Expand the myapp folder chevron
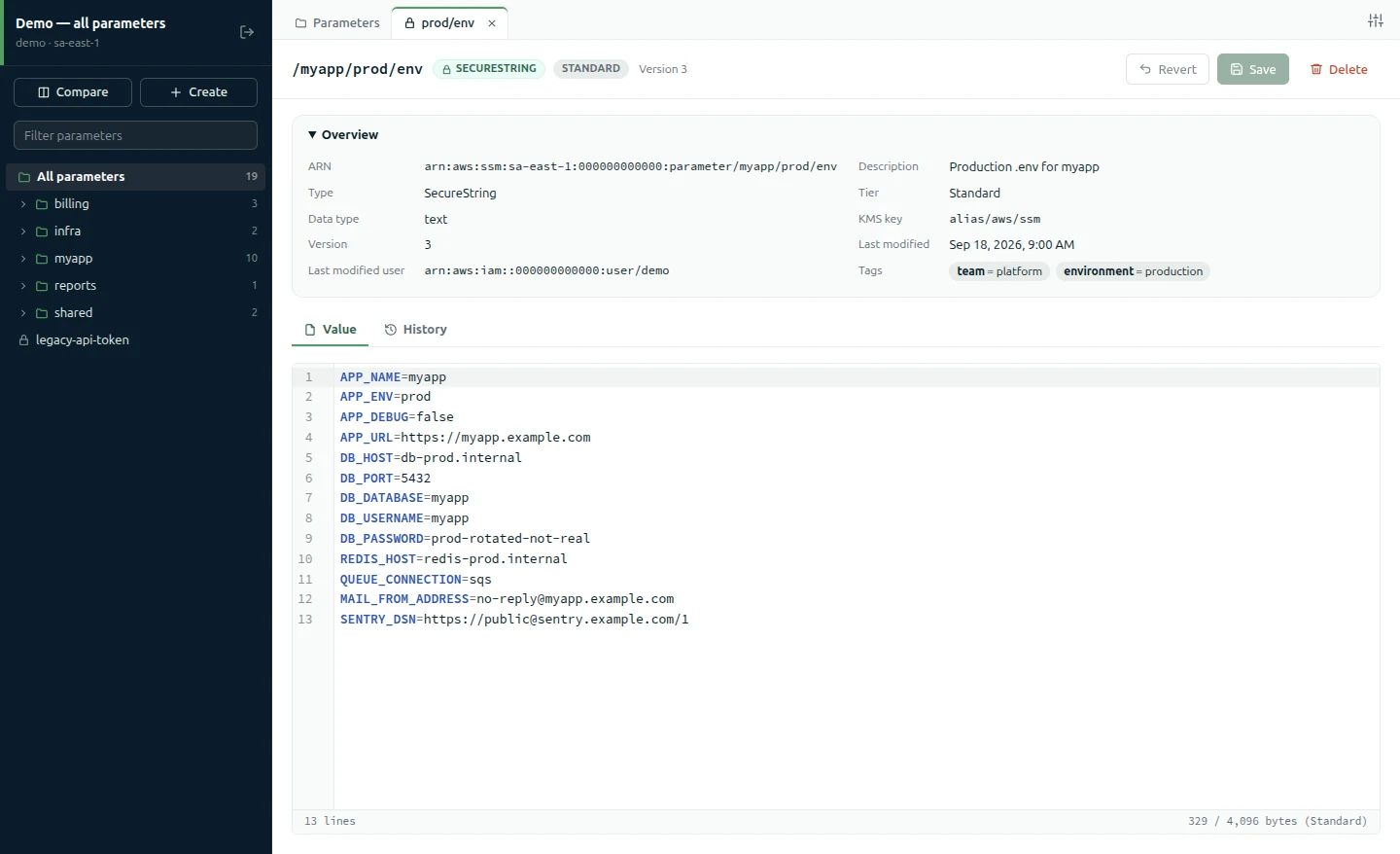This screenshot has height=854, width=1400. [x=23, y=259]
